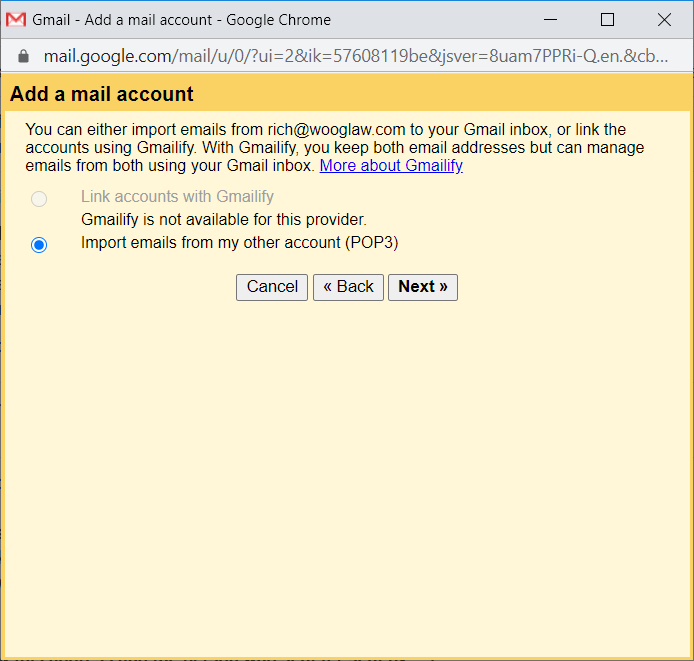Click the URL in the address bar
Screen dimensions: 694x661
(355, 56)
